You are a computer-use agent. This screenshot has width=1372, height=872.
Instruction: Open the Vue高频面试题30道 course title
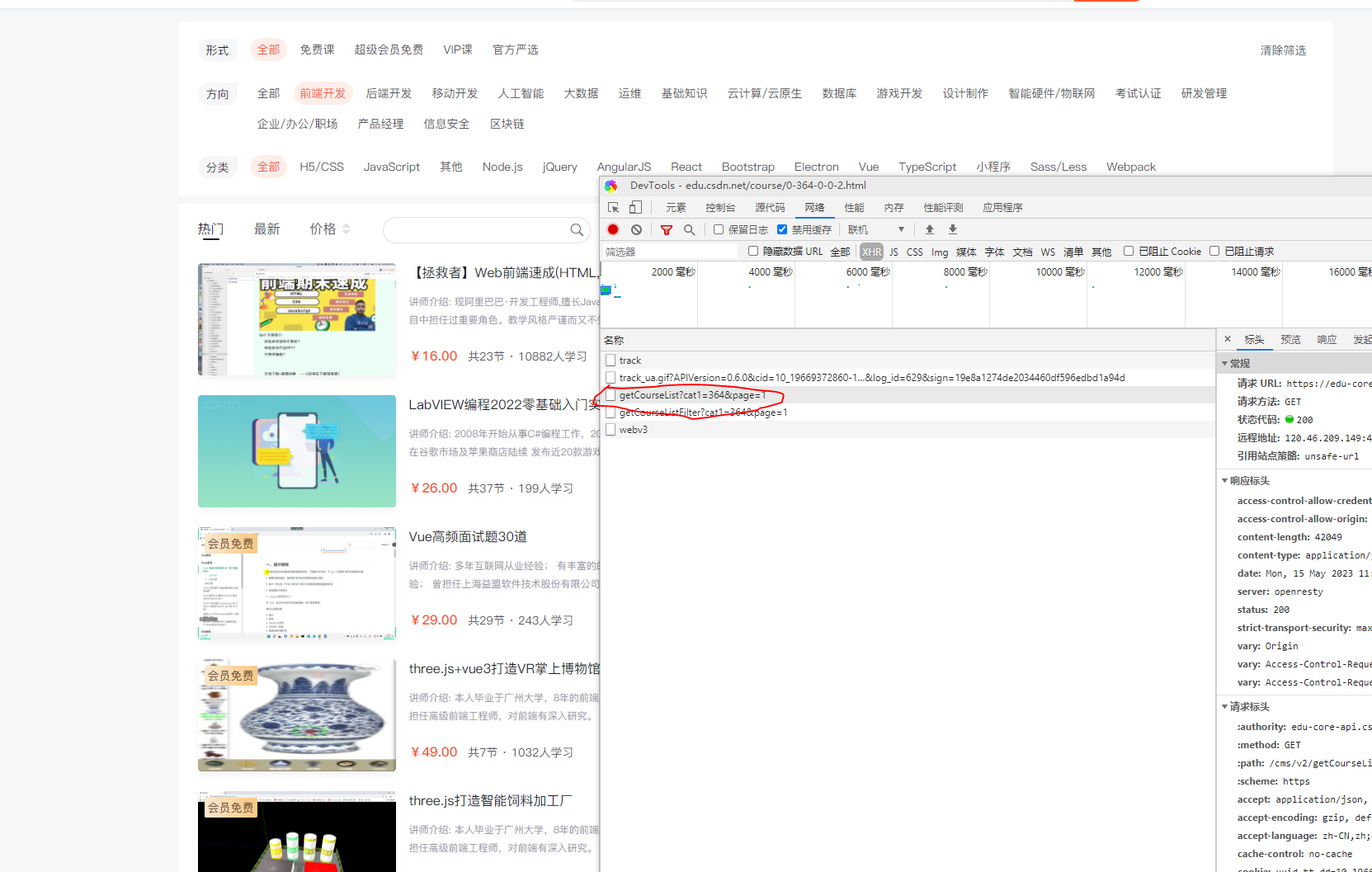pyautogui.click(x=468, y=536)
